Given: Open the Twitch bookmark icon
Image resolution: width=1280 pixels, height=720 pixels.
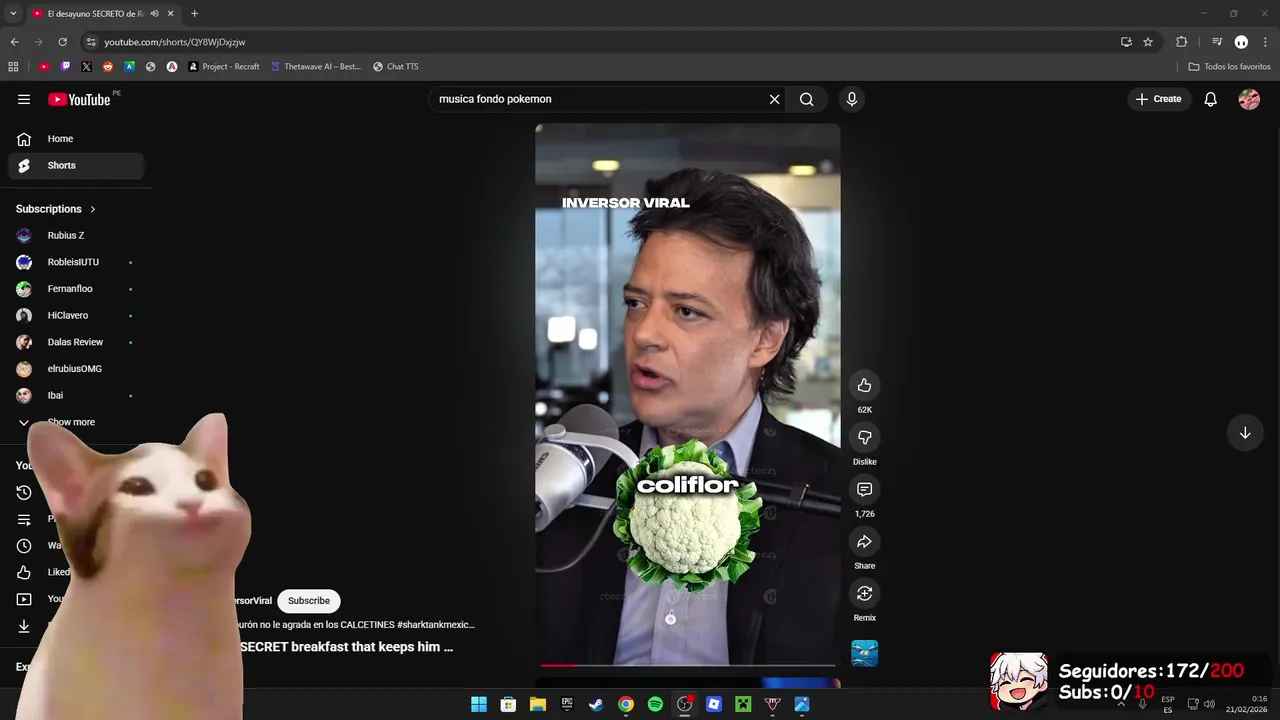Looking at the screenshot, I should [x=65, y=67].
